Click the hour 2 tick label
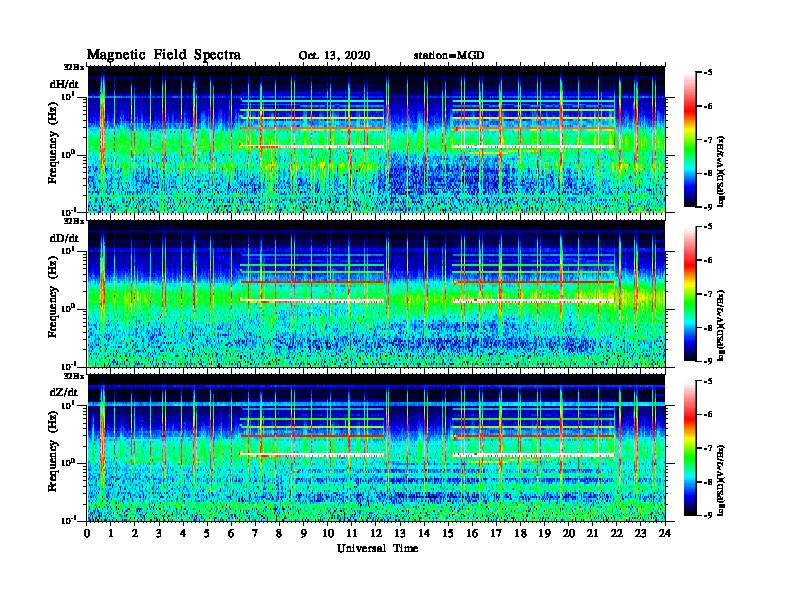This screenshot has height=612, width=792. coord(135,533)
